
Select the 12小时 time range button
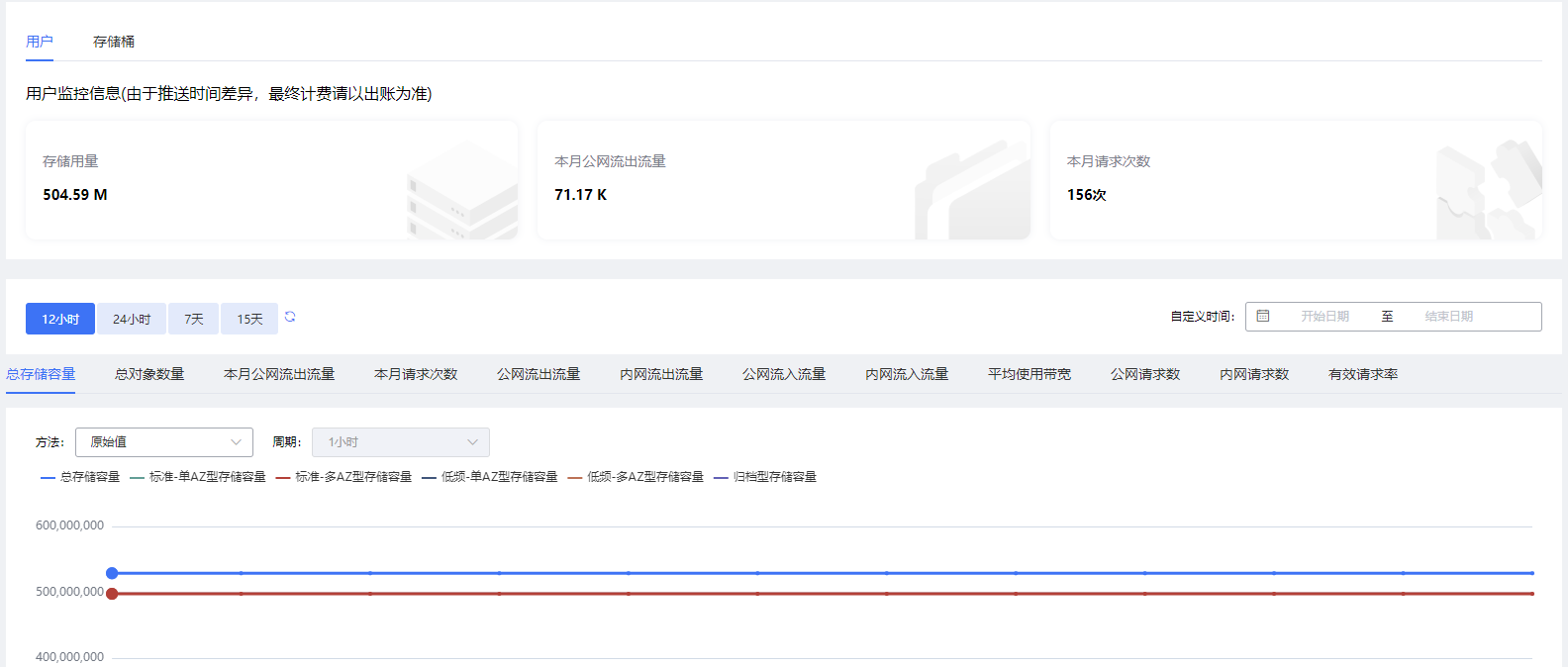(x=60, y=319)
